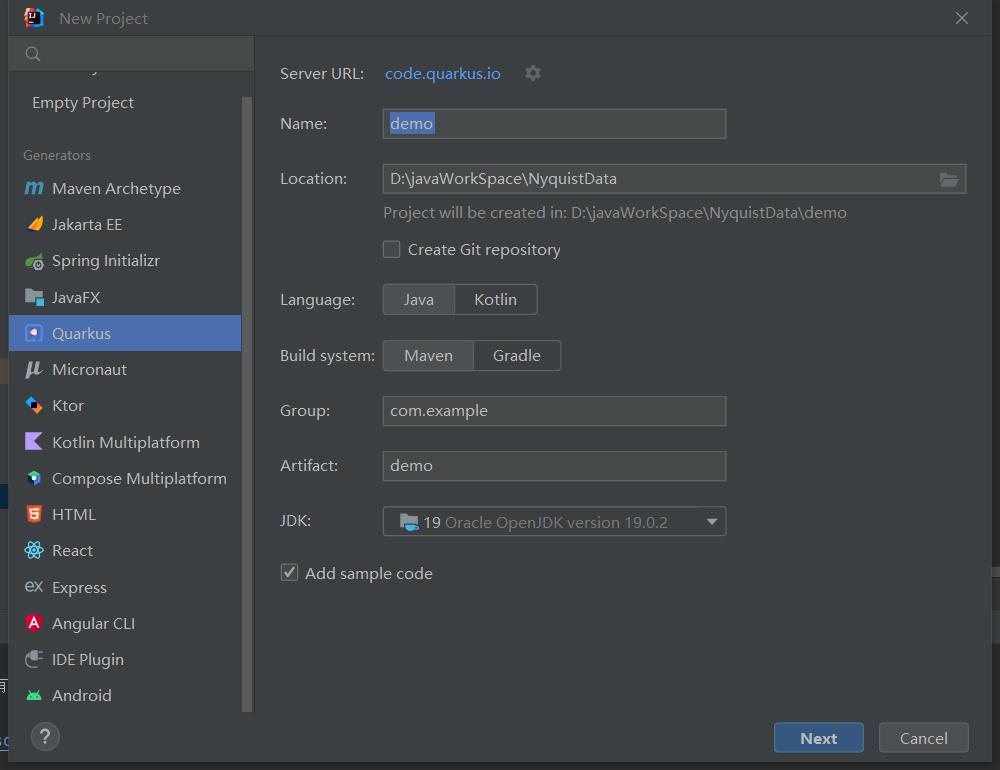Open the help question mark button
Screen dimensions: 1000x770
(45, 737)
